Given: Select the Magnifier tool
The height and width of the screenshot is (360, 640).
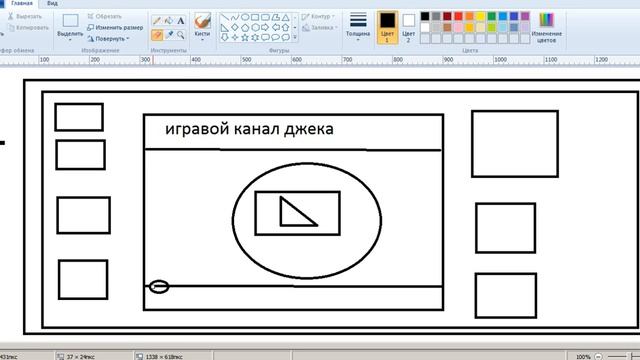Looking at the screenshot, I should 180,35.
